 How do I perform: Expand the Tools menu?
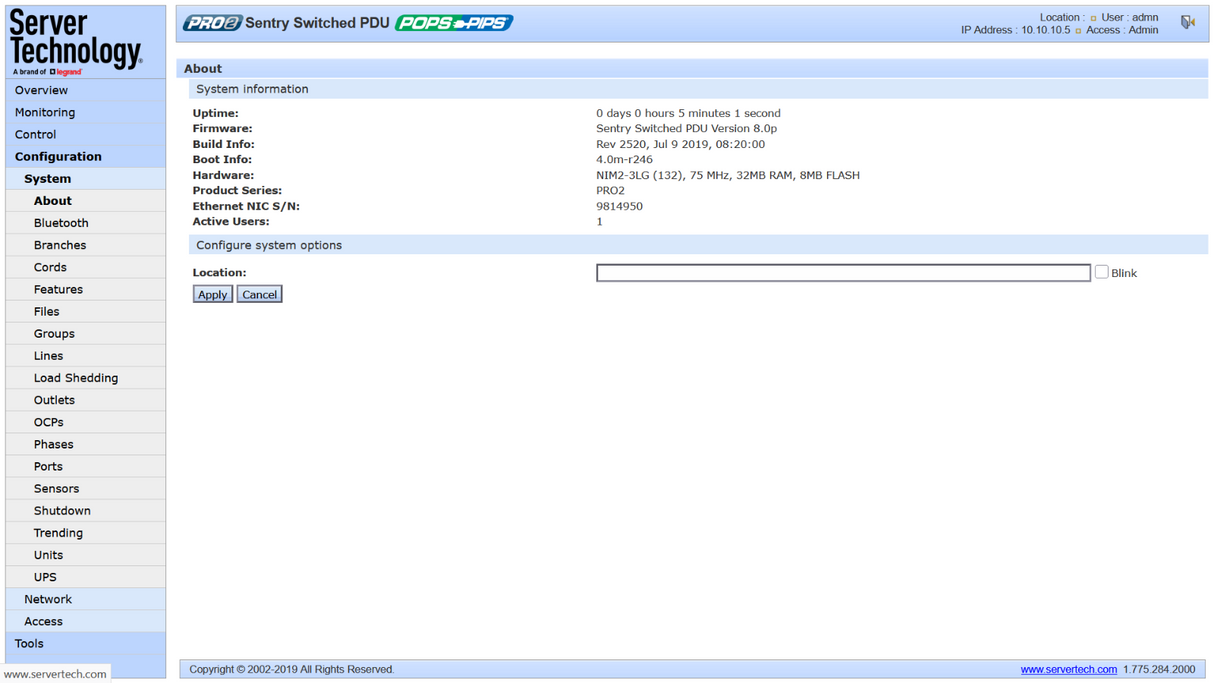coord(86,643)
